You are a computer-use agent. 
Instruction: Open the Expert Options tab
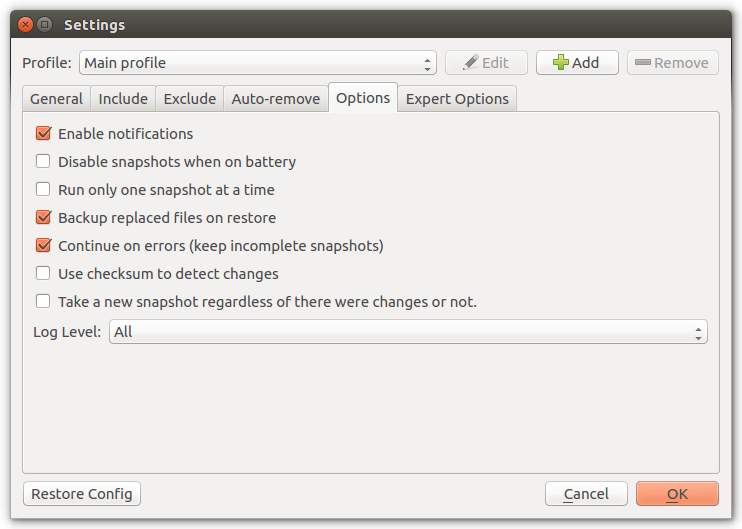click(457, 98)
